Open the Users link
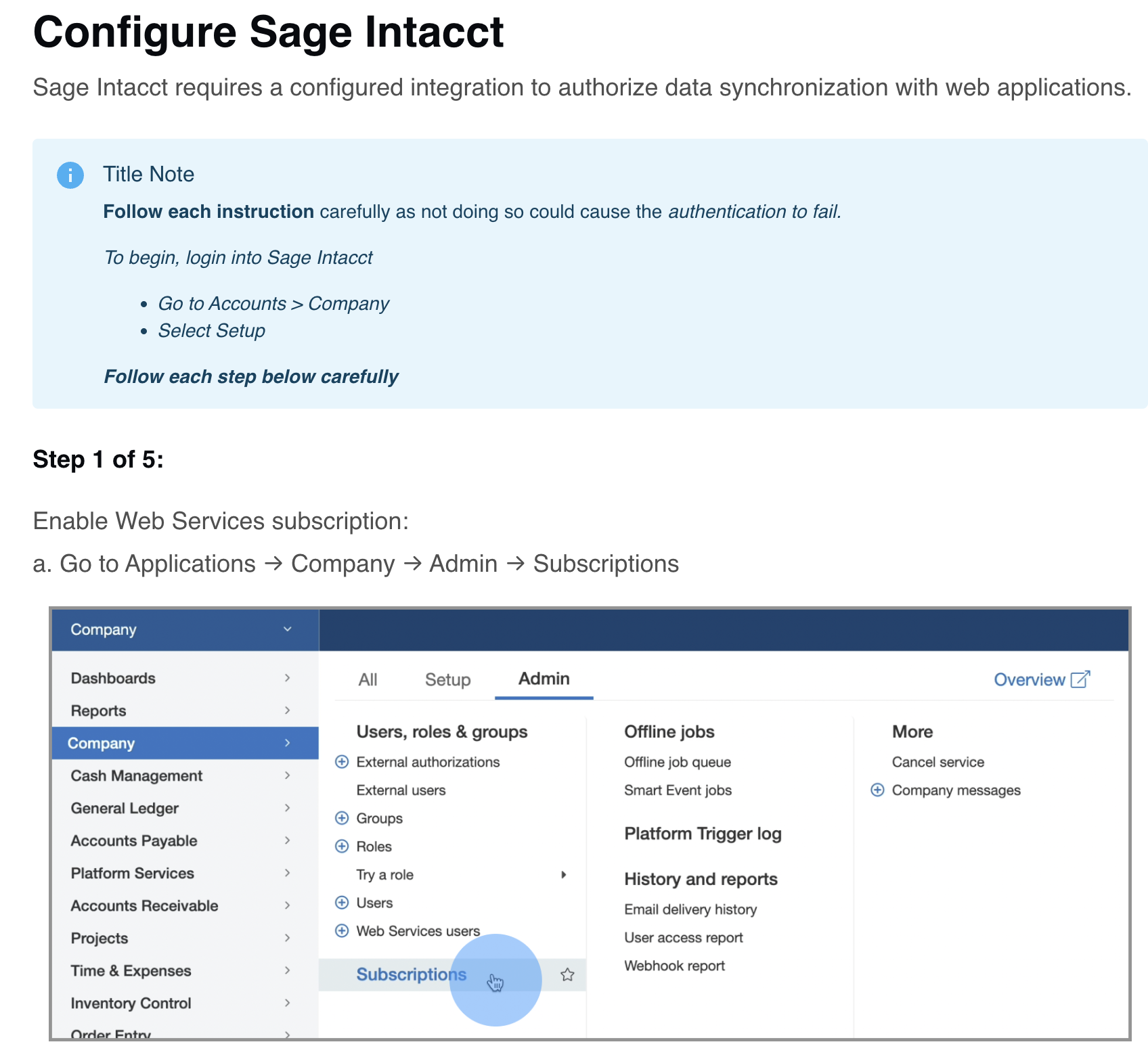Image resolution: width=1148 pixels, height=1061 pixels. 374,903
